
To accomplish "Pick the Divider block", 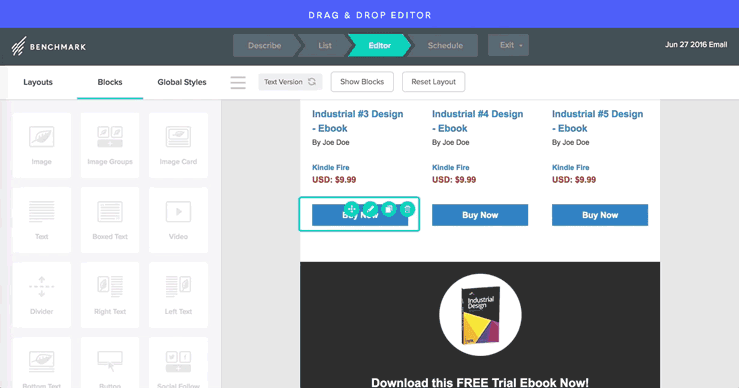I will [x=41, y=295].
